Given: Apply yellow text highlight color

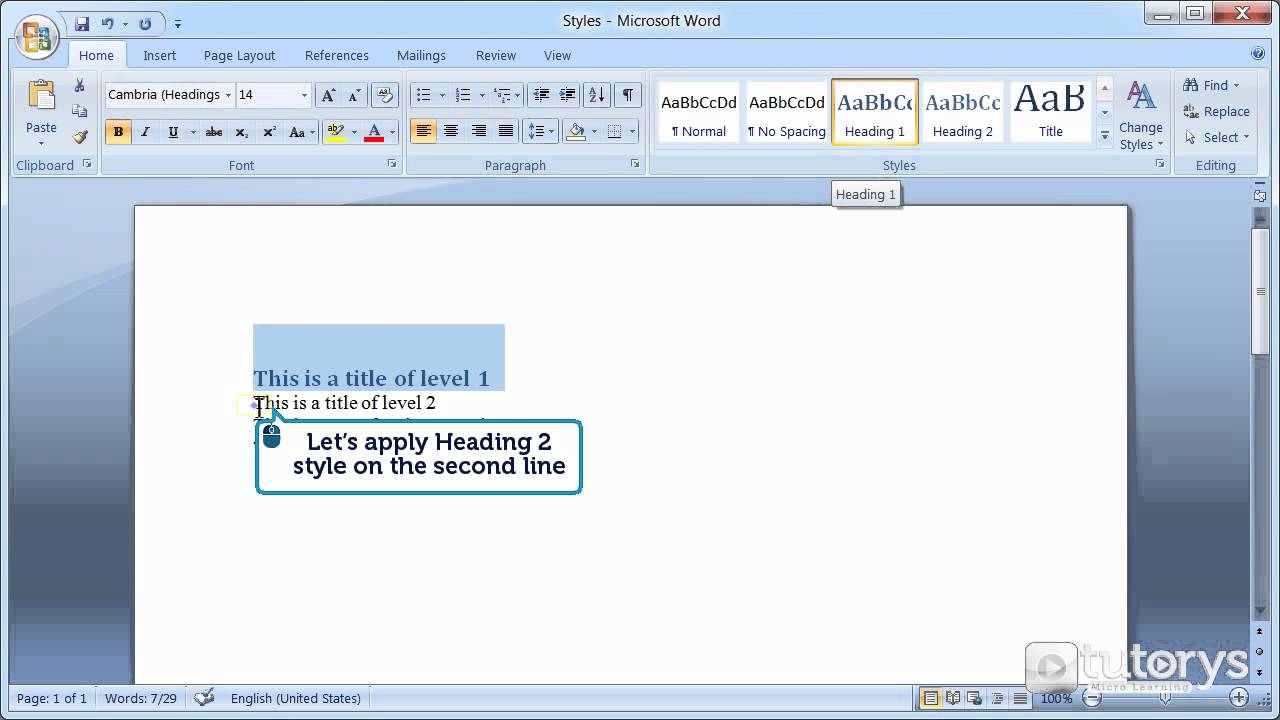Looking at the screenshot, I should pyautogui.click(x=336, y=132).
